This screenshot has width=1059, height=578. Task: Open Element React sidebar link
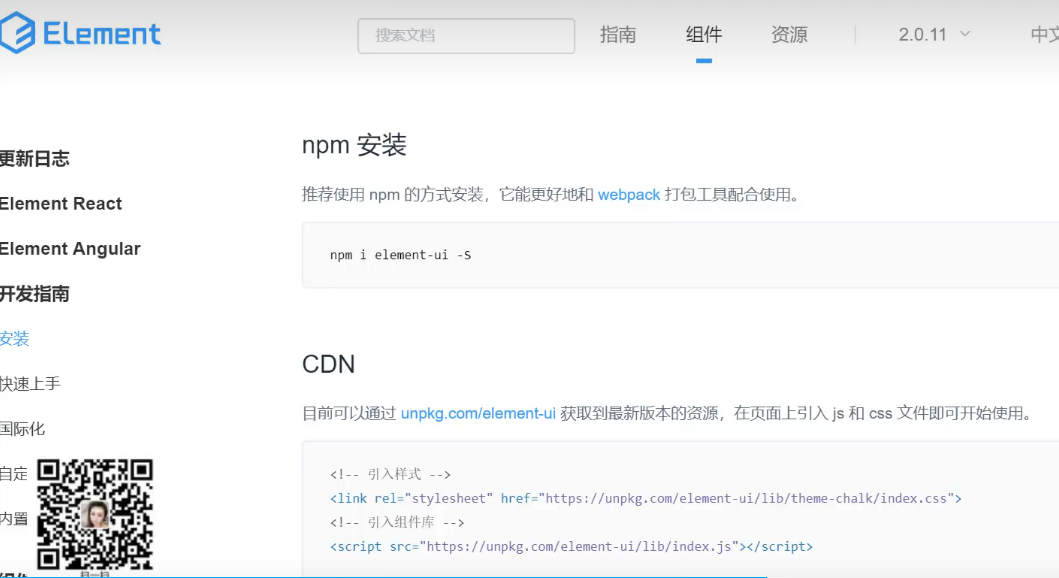coord(61,203)
